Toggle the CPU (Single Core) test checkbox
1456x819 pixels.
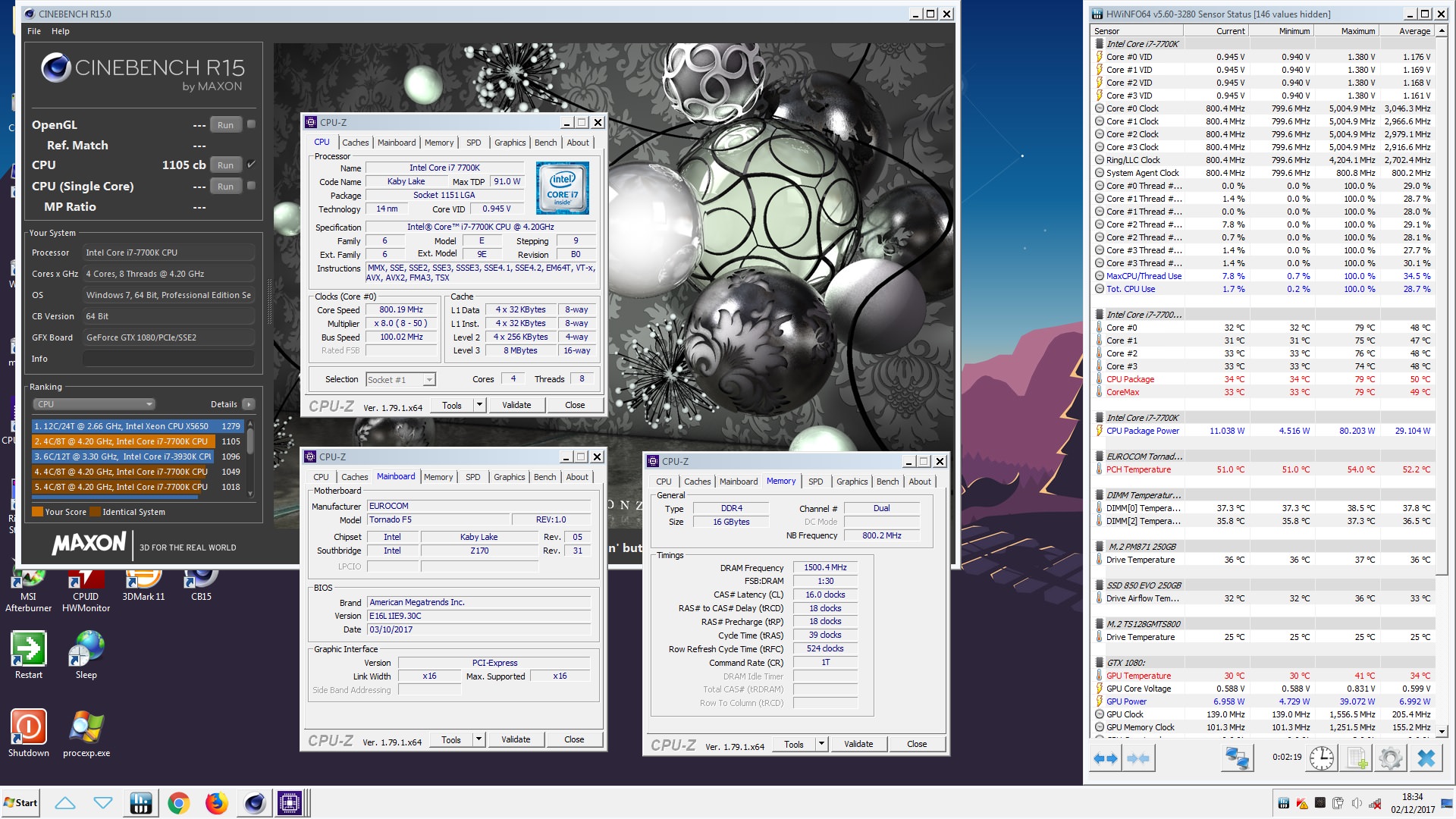(251, 185)
